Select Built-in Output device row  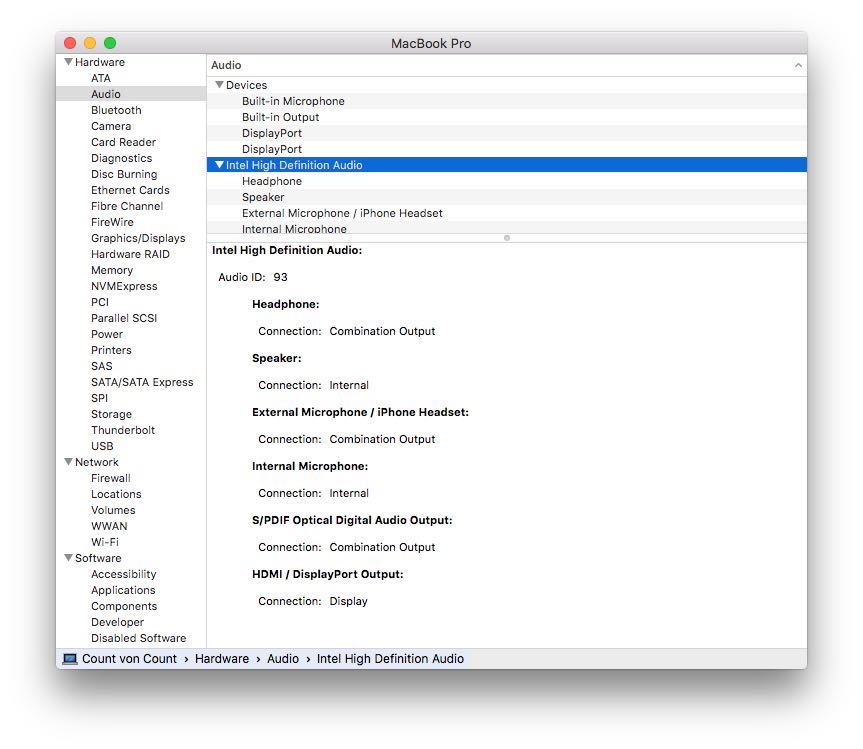507,117
